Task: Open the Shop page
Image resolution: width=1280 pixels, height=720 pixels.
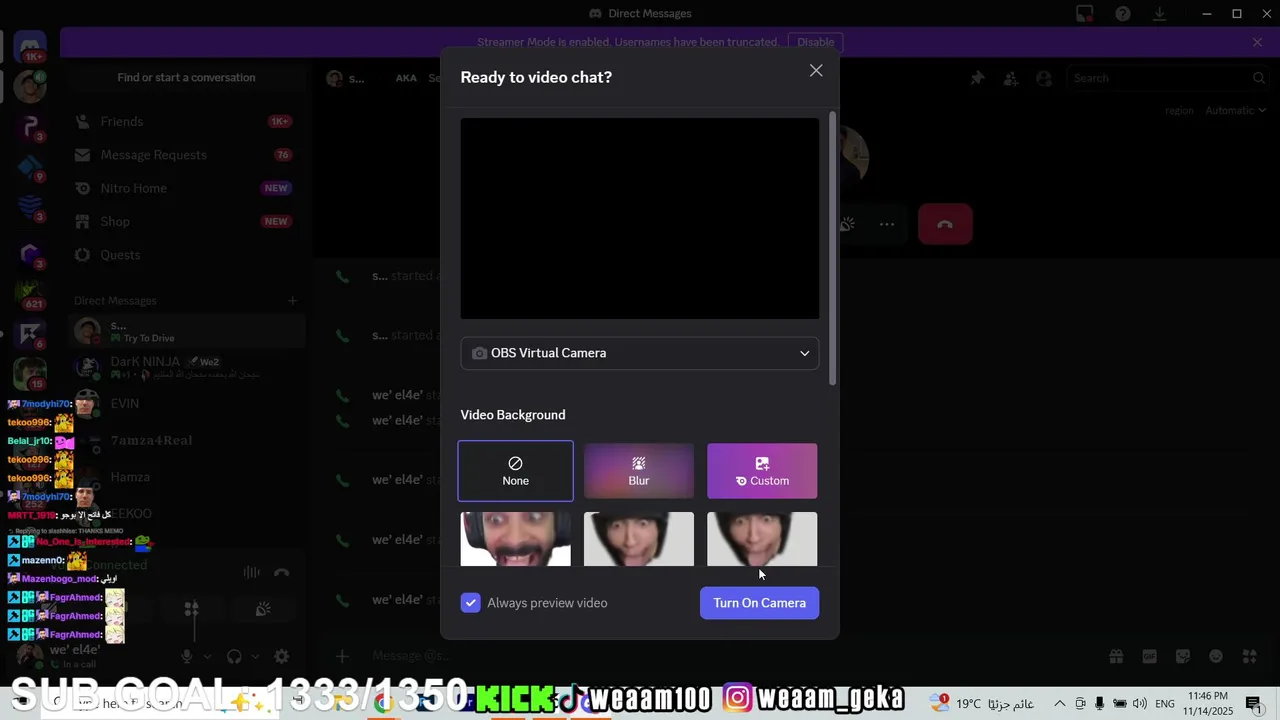Action: (186, 221)
